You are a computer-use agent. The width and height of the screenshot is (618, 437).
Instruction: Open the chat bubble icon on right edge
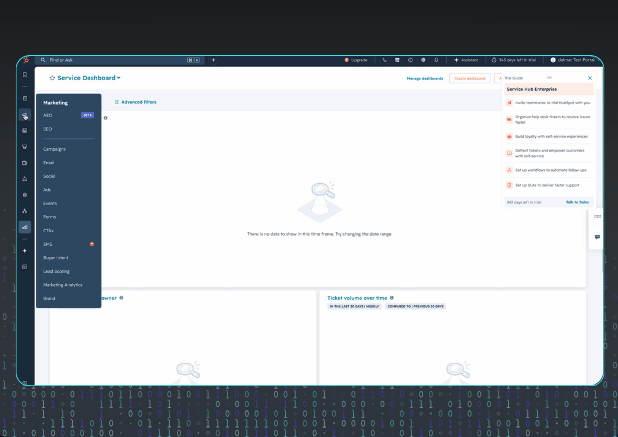point(598,237)
